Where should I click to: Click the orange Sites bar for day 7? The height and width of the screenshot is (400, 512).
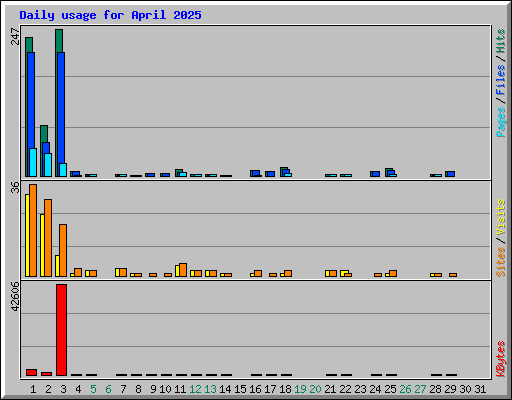(x=123, y=272)
